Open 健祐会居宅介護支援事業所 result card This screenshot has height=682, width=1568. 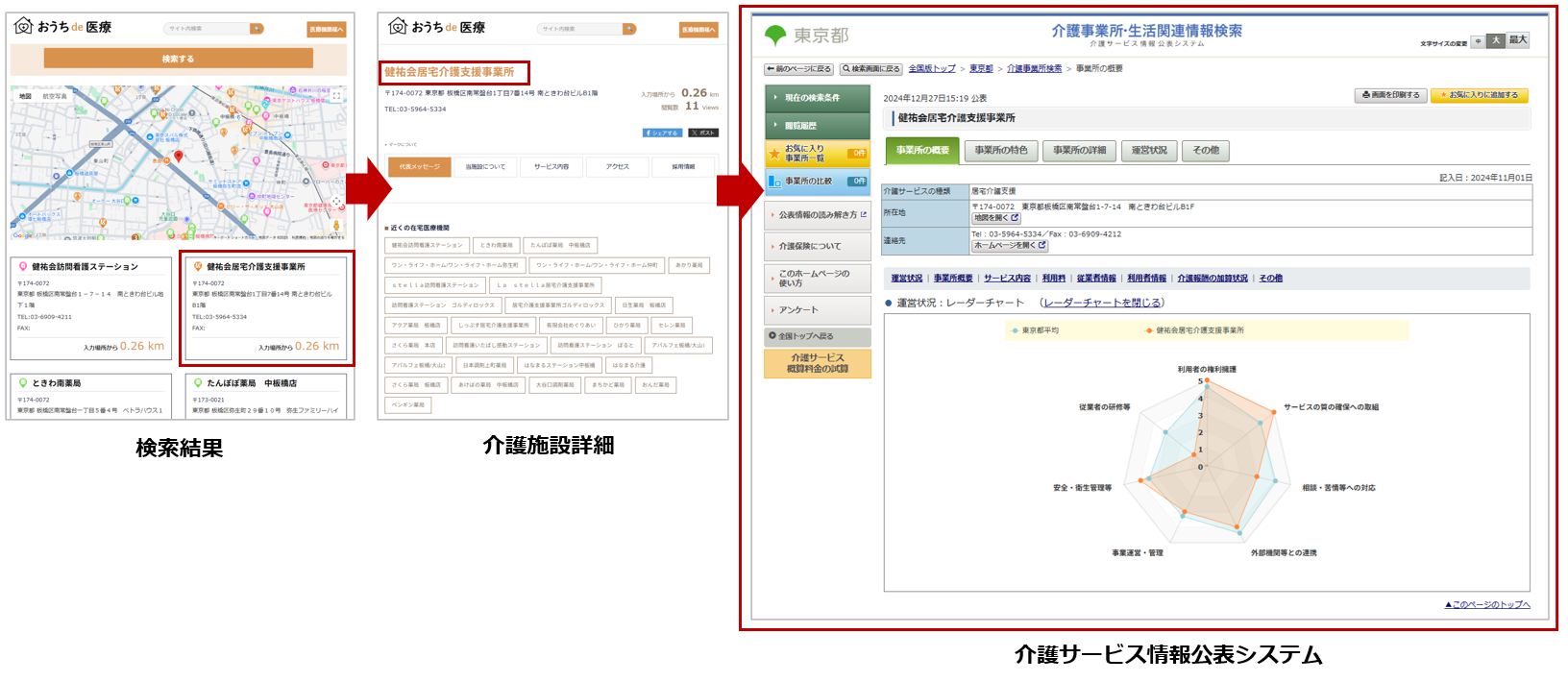pyautogui.click(x=266, y=308)
